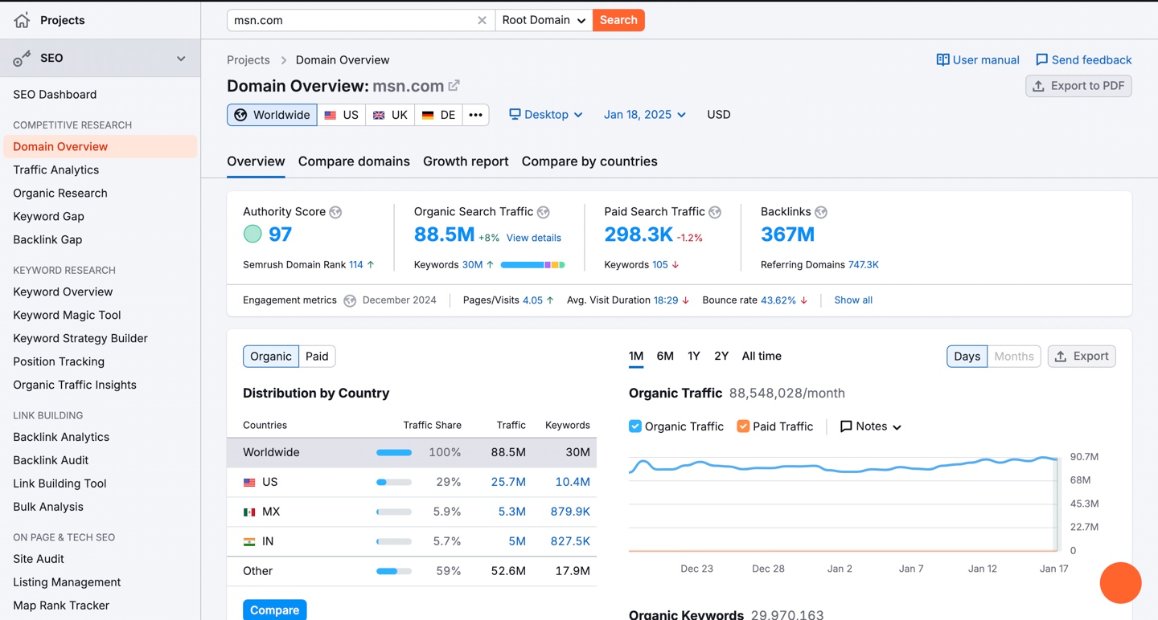The image size is (1158, 620).
Task: Open msn.com external link icon
Action: coord(453,86)
